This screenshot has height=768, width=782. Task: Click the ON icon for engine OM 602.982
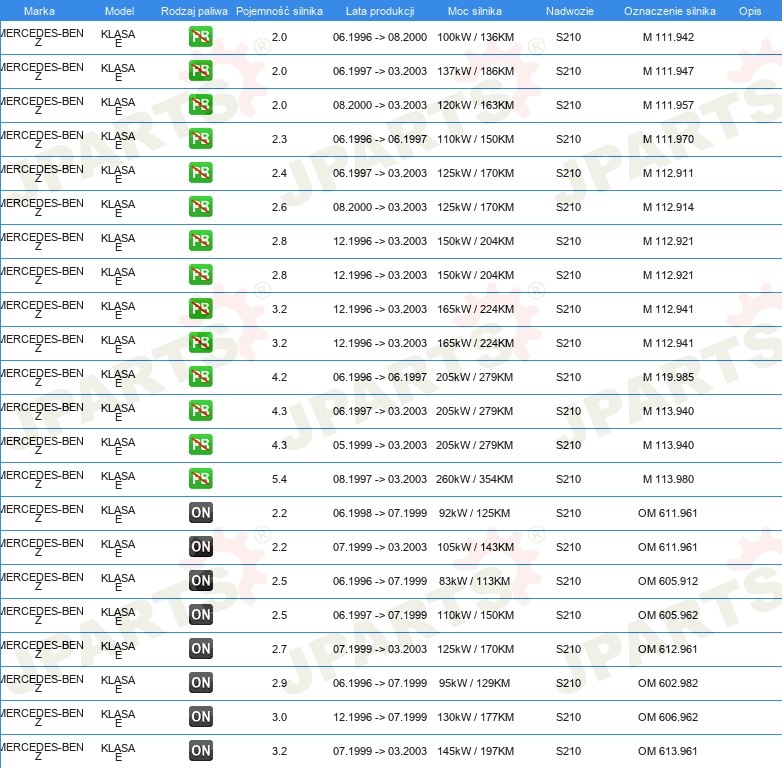click(x=201, y=684)
